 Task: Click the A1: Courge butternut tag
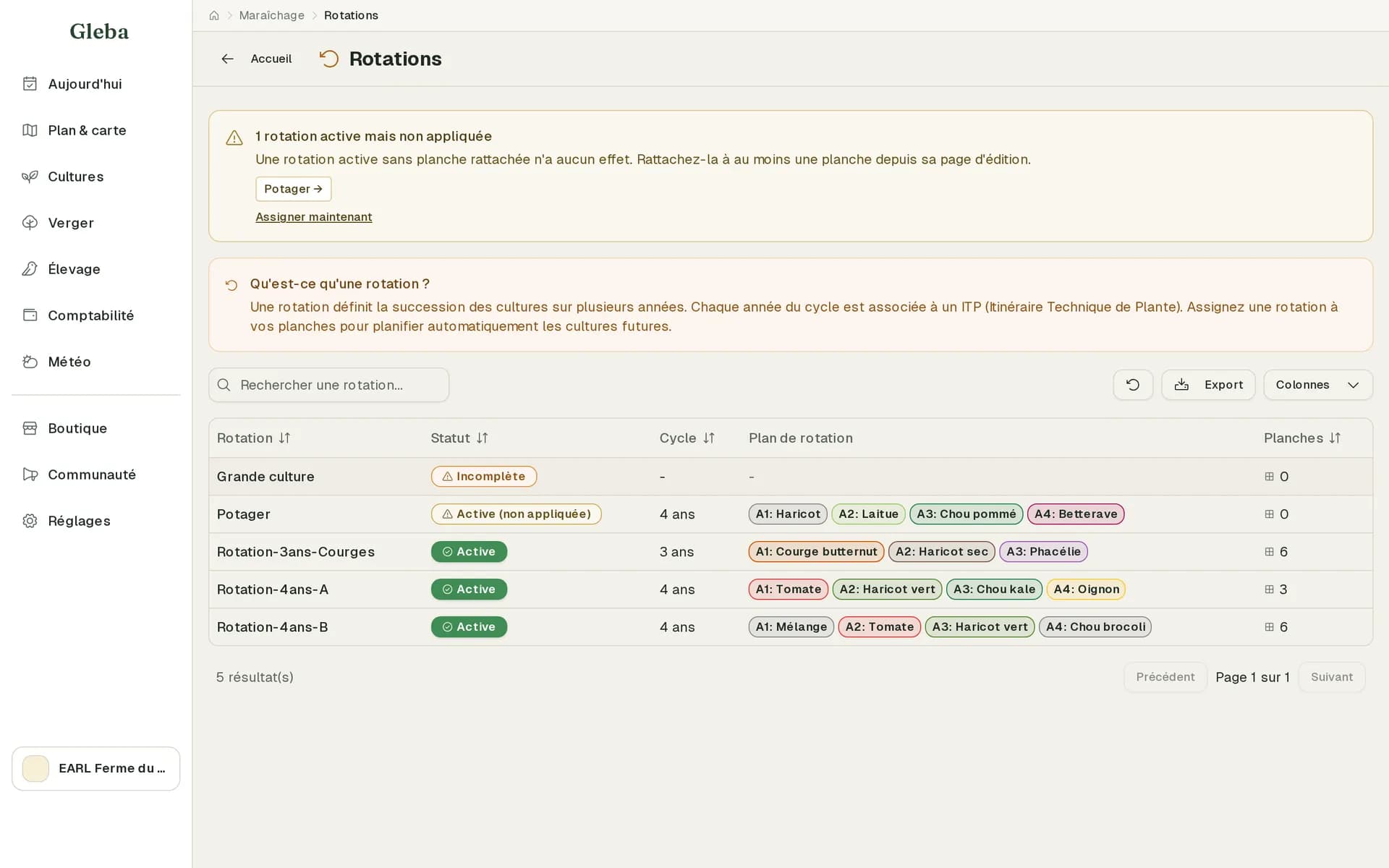(x=816, y=552)
